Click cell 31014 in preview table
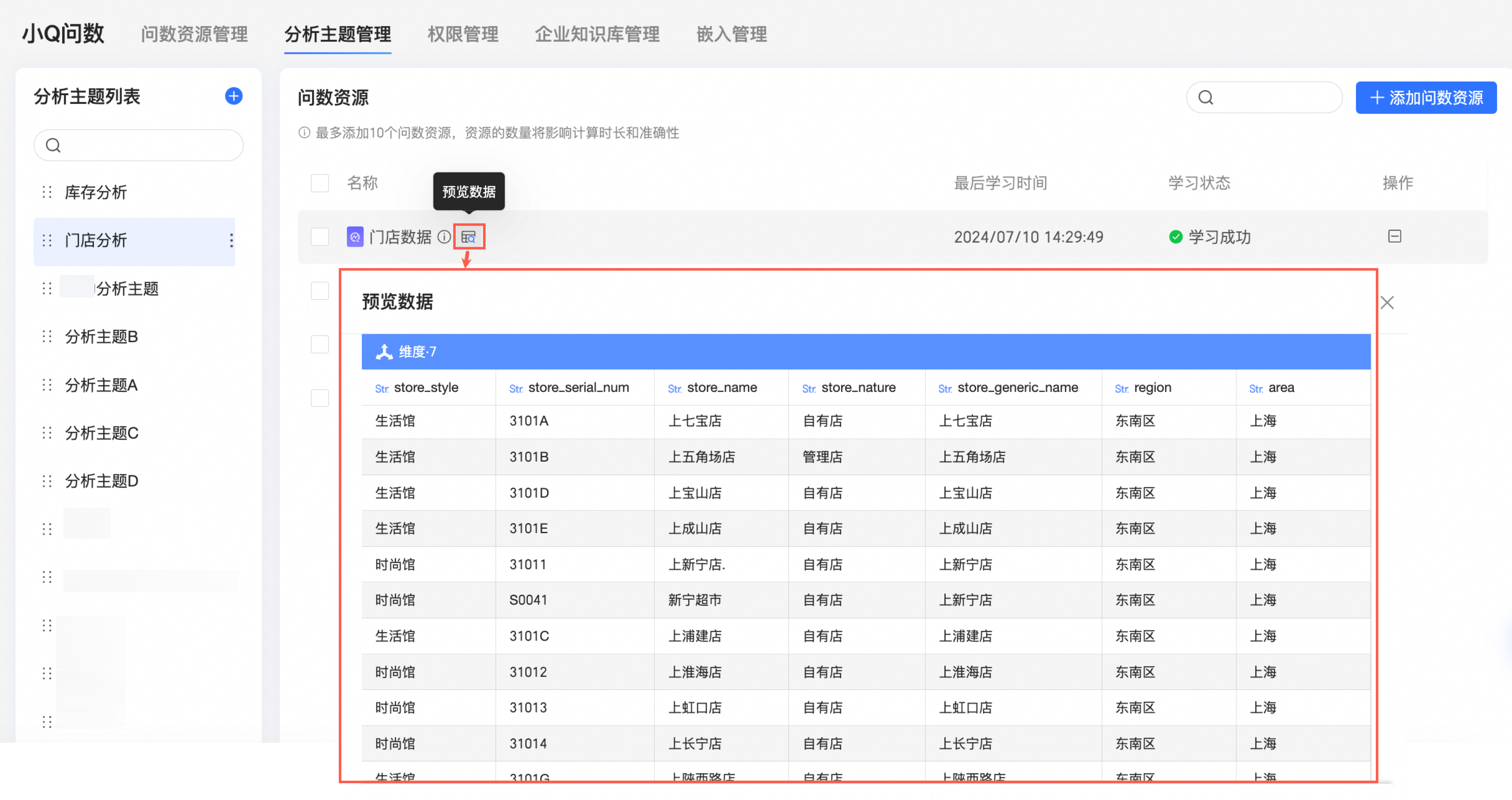 (x=528, y=744)
